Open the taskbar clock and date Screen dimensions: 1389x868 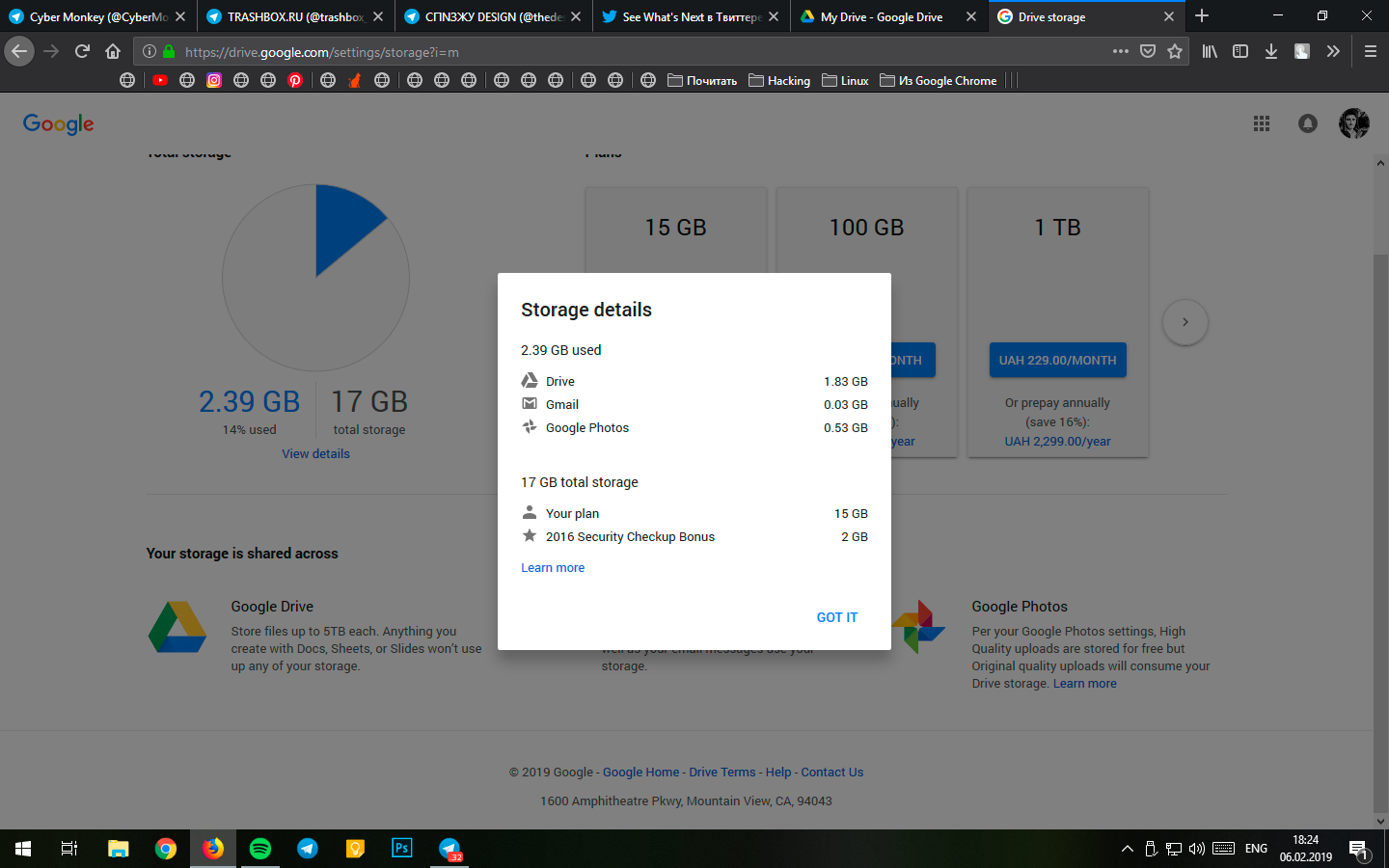(1306, 849)
